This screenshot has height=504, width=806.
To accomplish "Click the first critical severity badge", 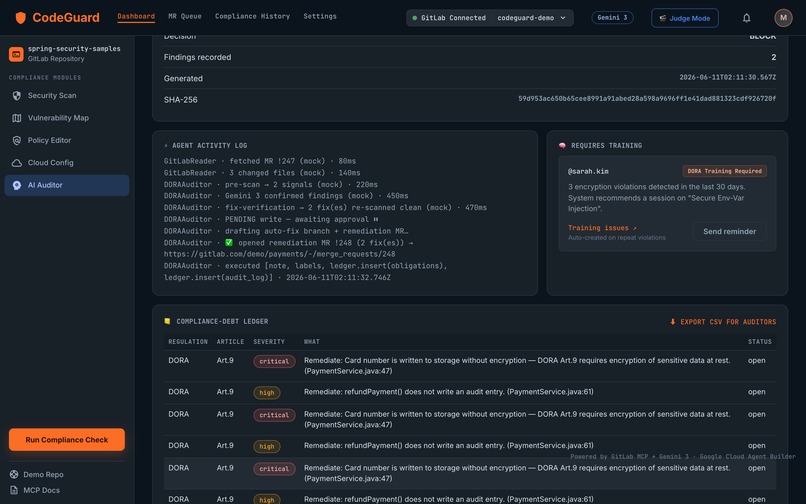I will 274,362.
